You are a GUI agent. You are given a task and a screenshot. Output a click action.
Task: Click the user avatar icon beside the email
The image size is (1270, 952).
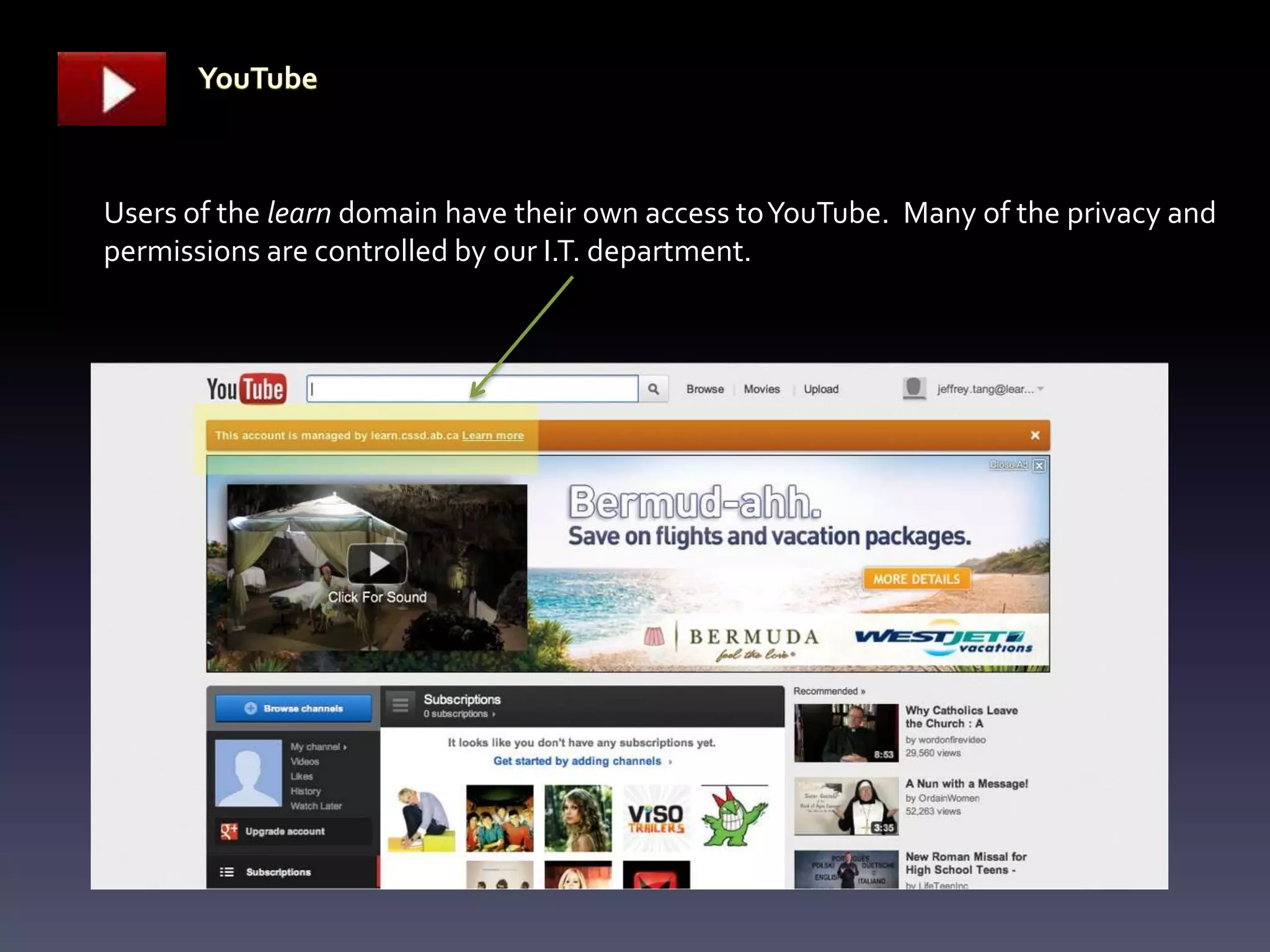point(914,389)
